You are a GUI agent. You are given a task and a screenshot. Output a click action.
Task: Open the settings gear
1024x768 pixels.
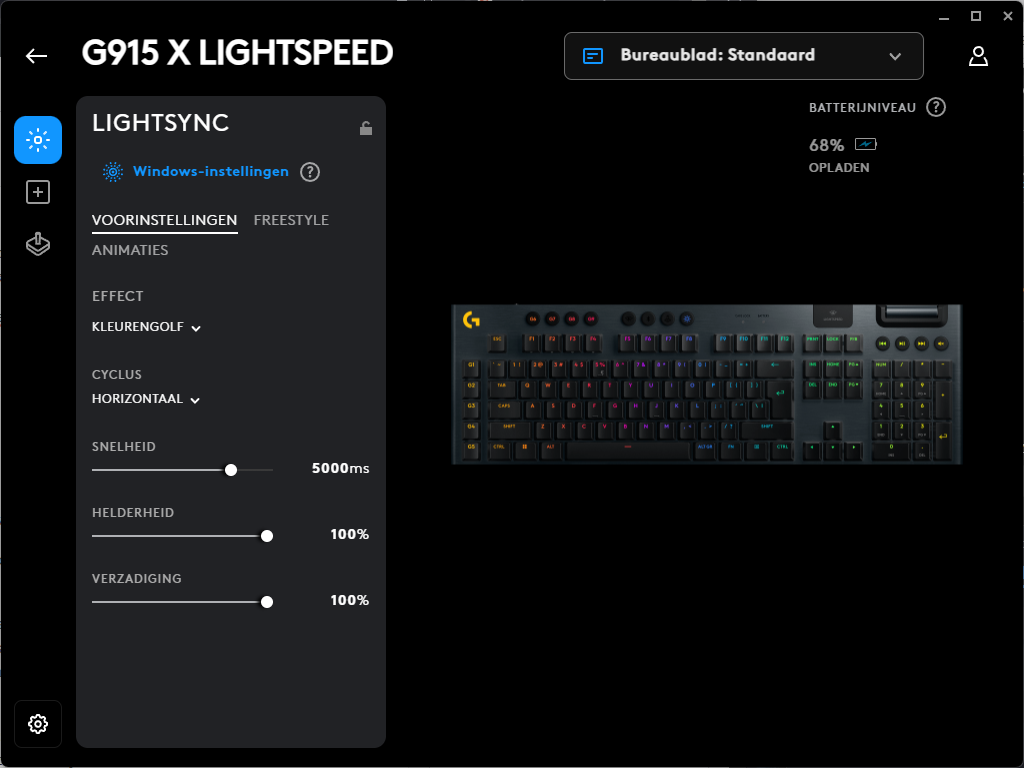point(38,724)
